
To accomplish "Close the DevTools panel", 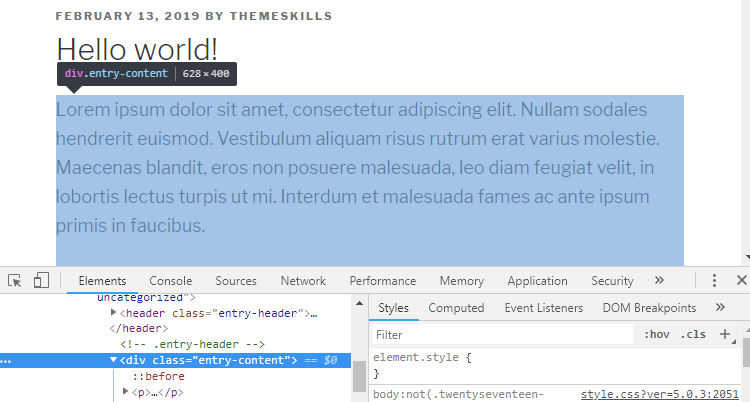I will click(741, 280).
